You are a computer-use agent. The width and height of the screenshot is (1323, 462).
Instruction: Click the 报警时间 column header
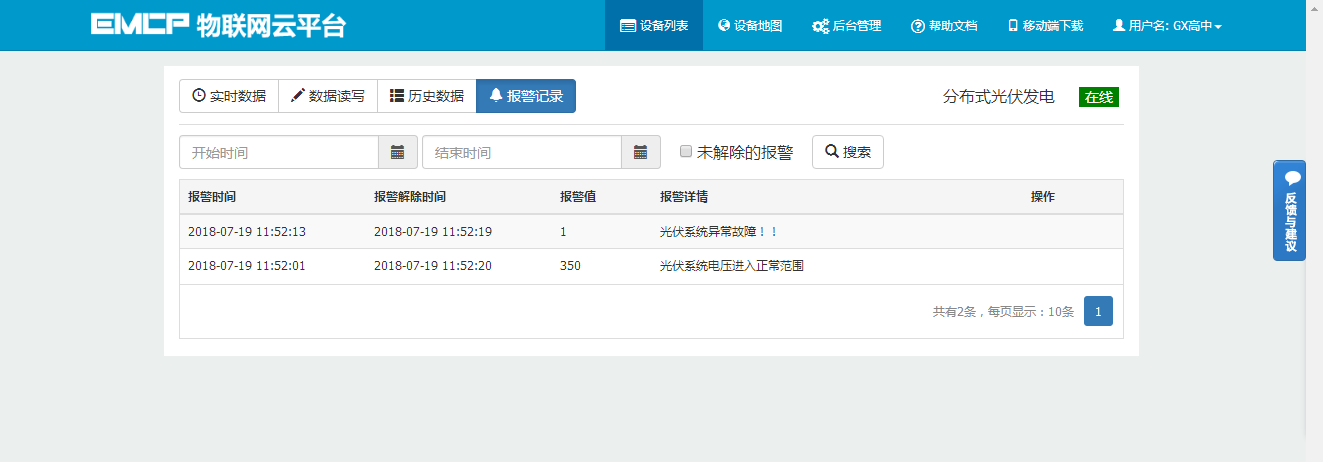click(x=212, y=197)
